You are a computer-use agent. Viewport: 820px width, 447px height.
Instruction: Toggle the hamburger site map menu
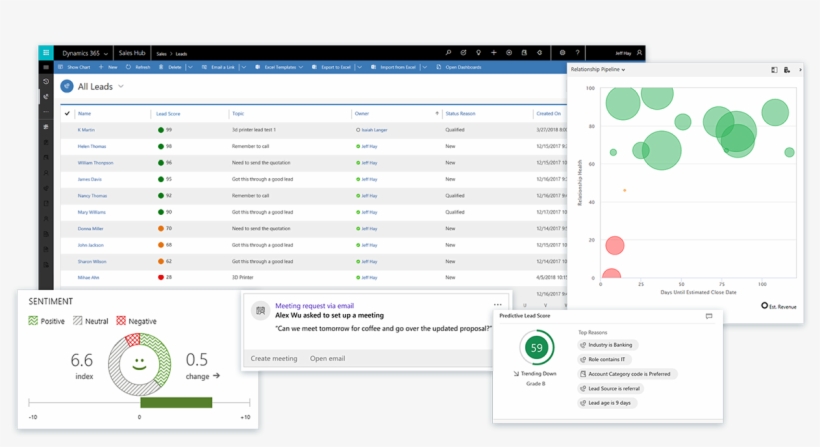coord(46,67)
